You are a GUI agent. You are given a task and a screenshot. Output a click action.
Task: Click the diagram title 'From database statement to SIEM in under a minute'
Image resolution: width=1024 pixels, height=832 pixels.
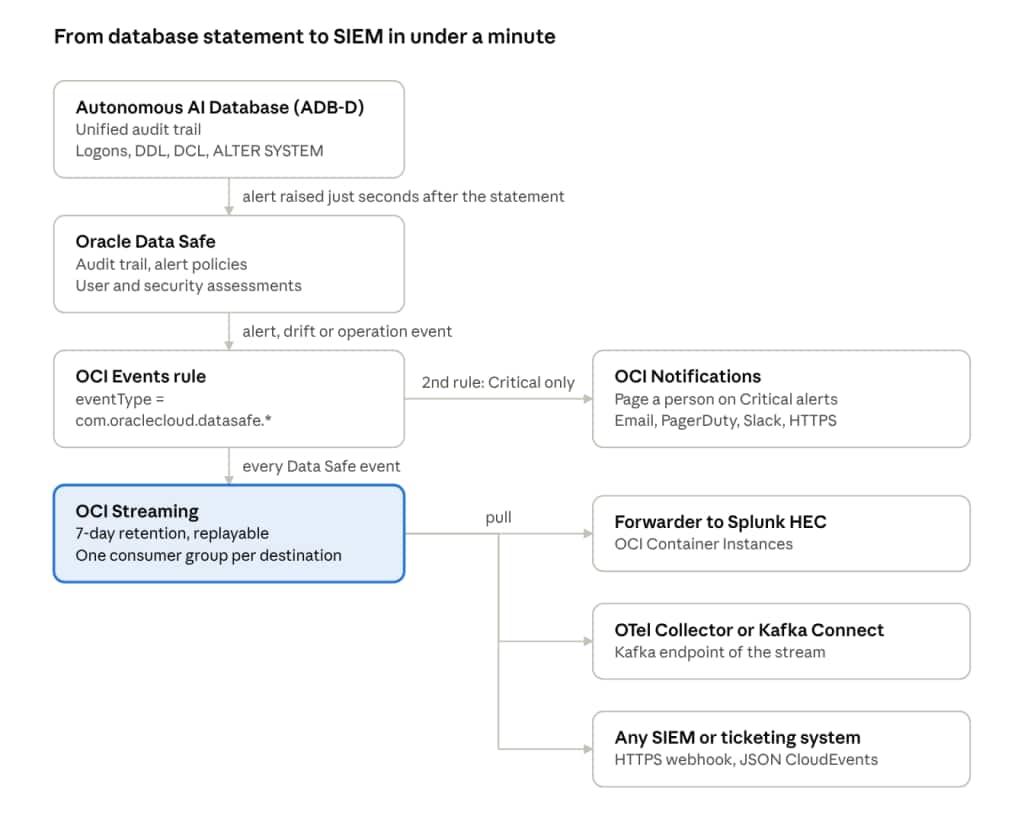(x=304, y=37)
